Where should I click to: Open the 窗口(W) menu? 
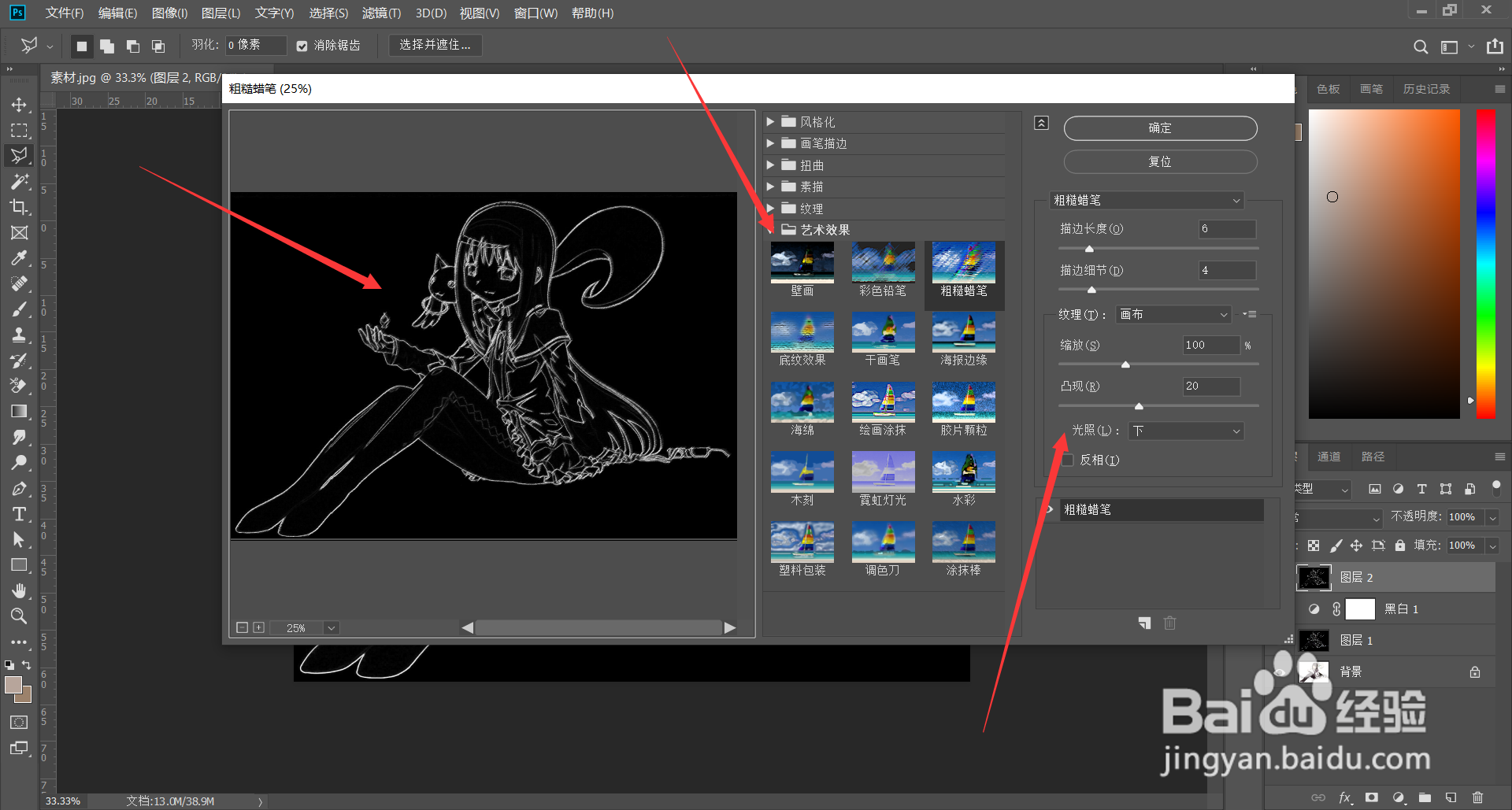[x=535, y=13]
